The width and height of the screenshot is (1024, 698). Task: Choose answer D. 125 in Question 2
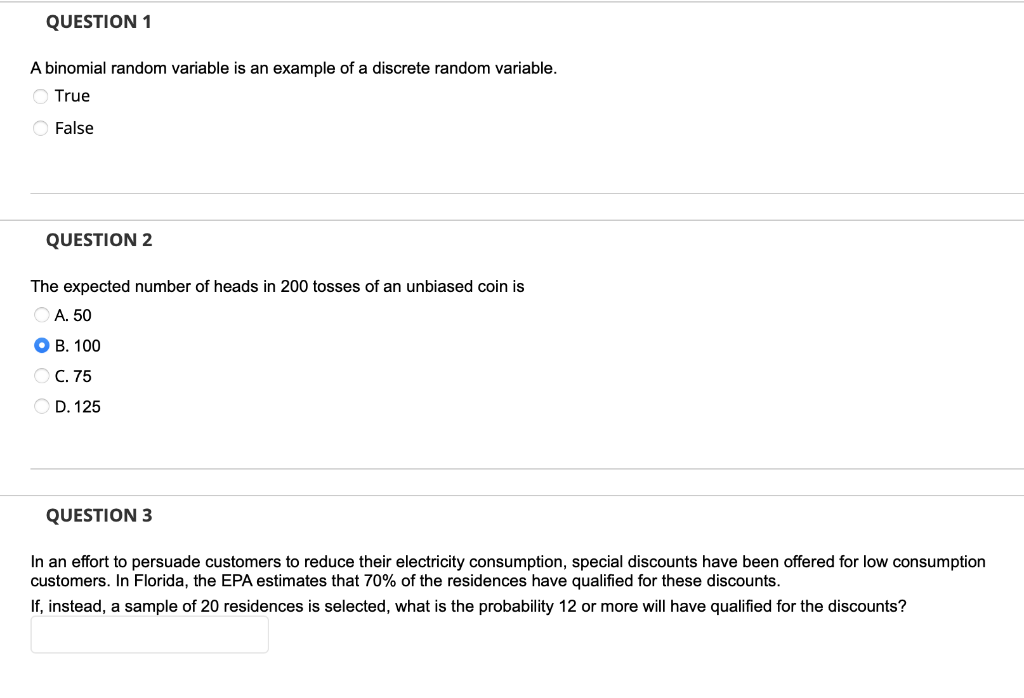click(x=42, y=406)
